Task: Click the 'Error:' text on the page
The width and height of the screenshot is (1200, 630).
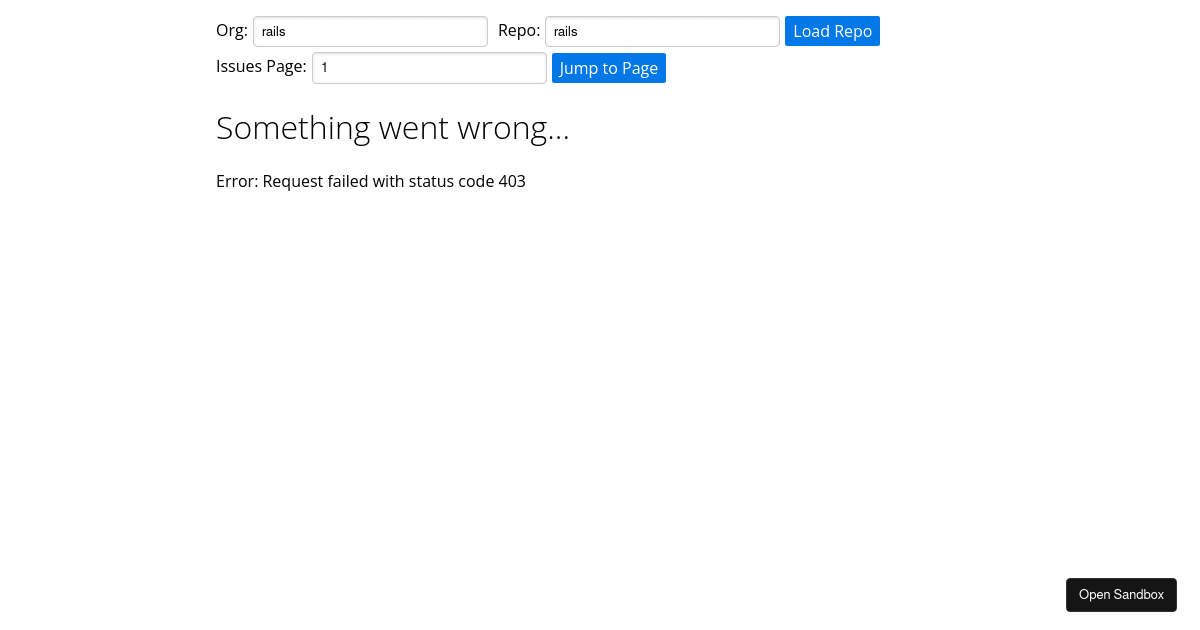Action: pos(237,181)
